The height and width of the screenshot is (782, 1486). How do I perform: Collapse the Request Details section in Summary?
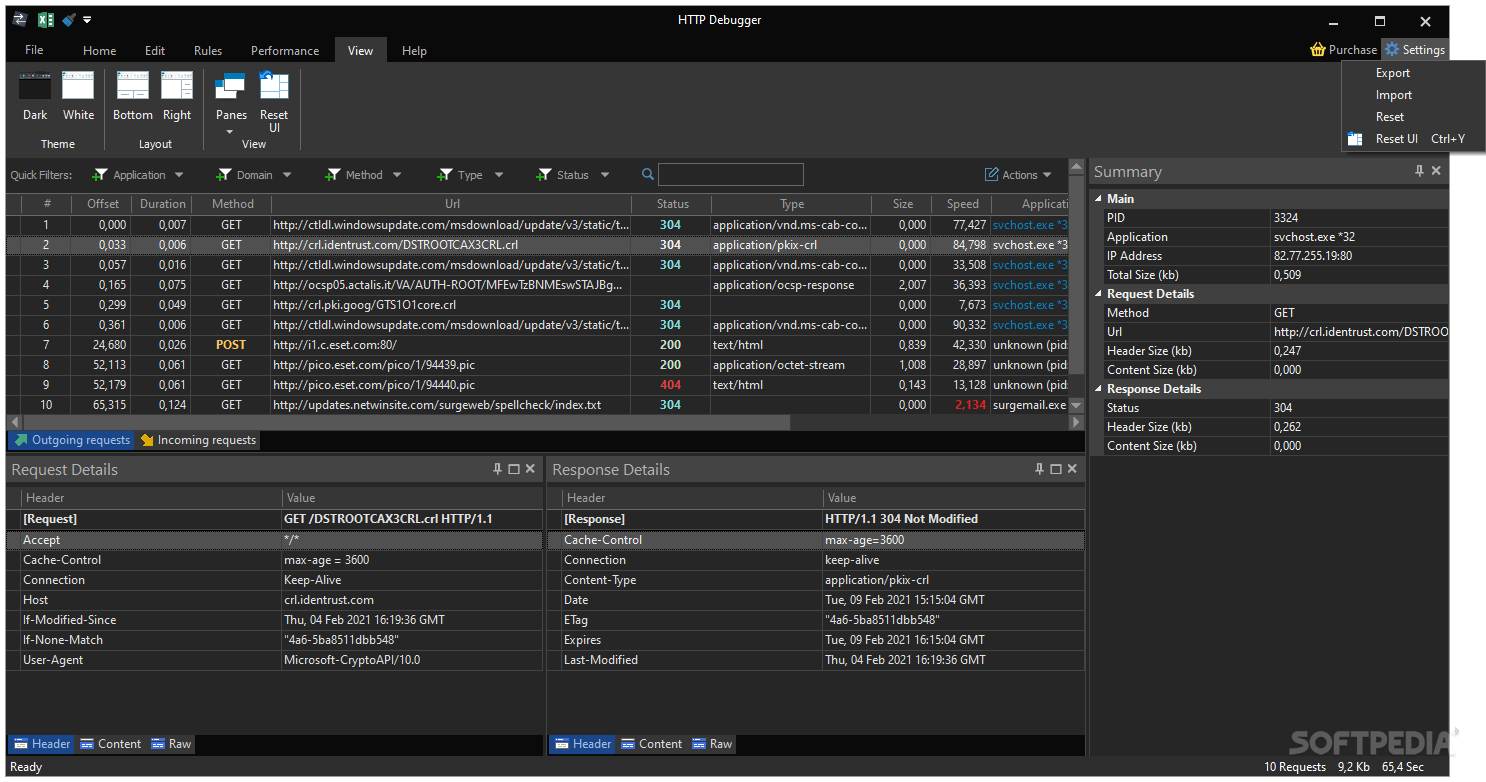point(1097,294)
